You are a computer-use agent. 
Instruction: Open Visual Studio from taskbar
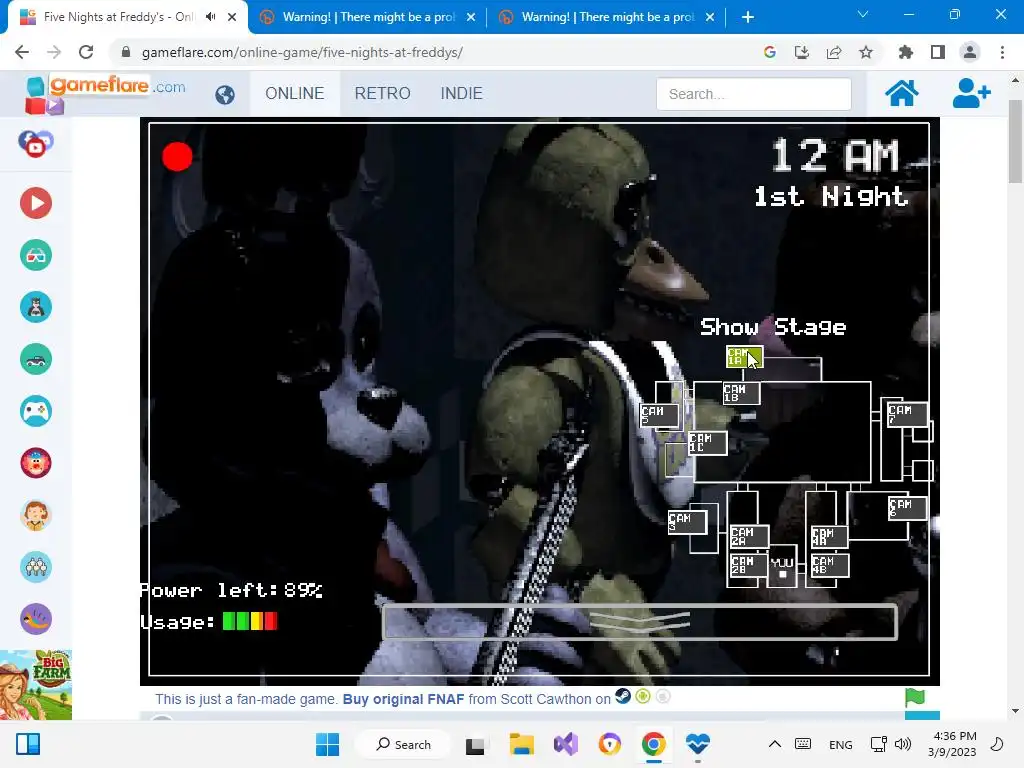pyautogui.click(x=566, y=744)
